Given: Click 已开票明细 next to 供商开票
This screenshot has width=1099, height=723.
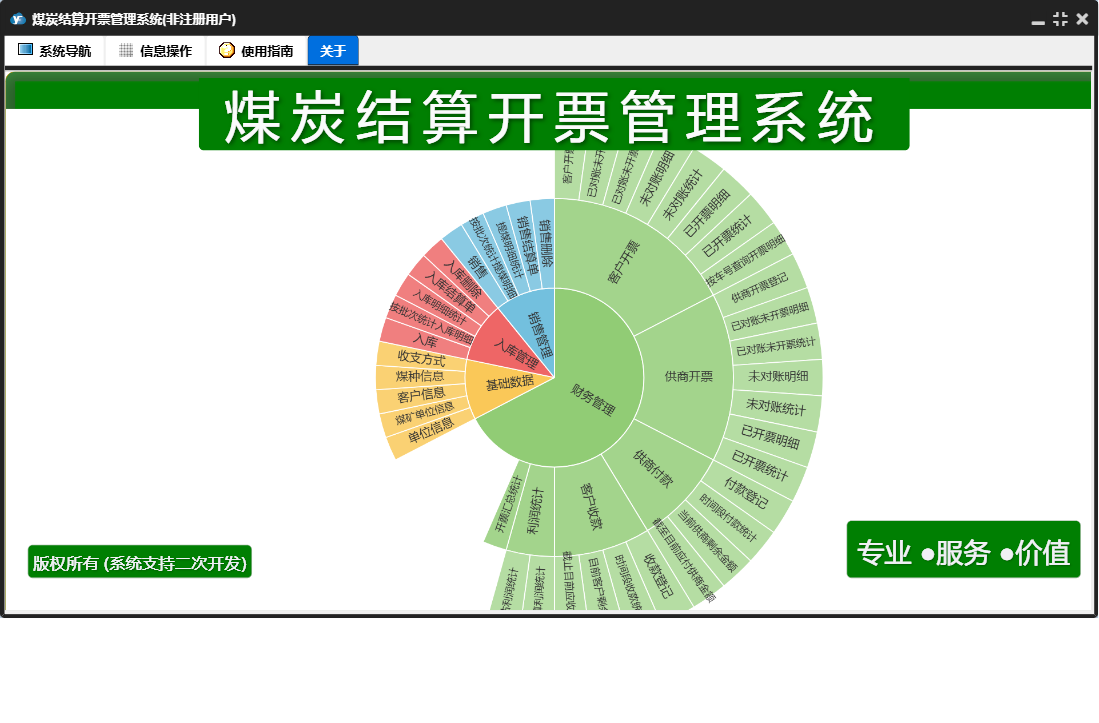Looking at the screenshot, I should 770,436.
